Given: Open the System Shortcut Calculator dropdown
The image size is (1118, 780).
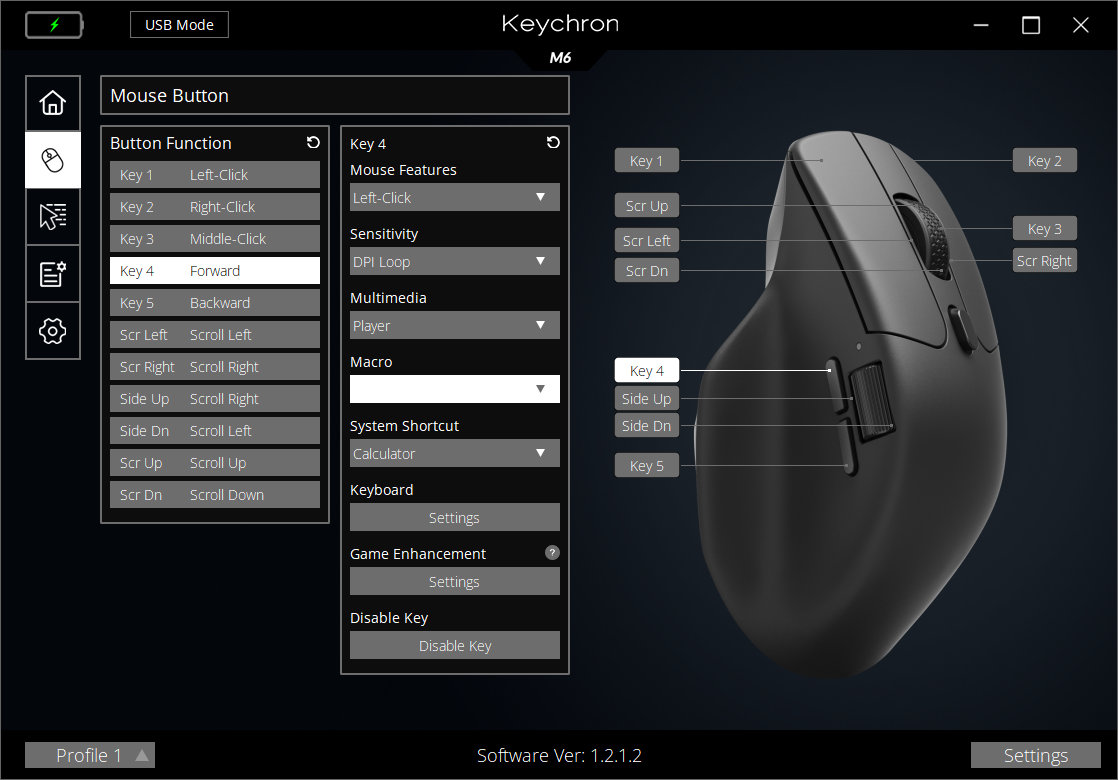Looking at the screenshot, I should tap(454, 454).
